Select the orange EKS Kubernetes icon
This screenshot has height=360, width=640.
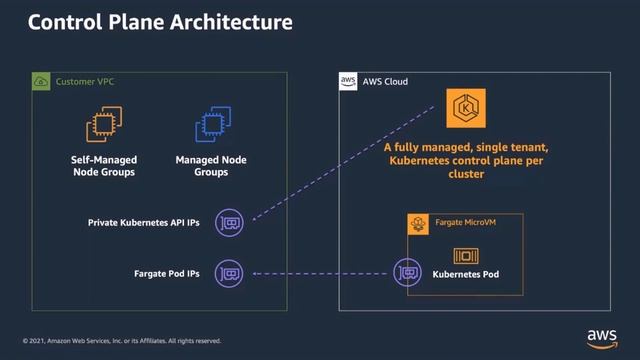(466, 108)
